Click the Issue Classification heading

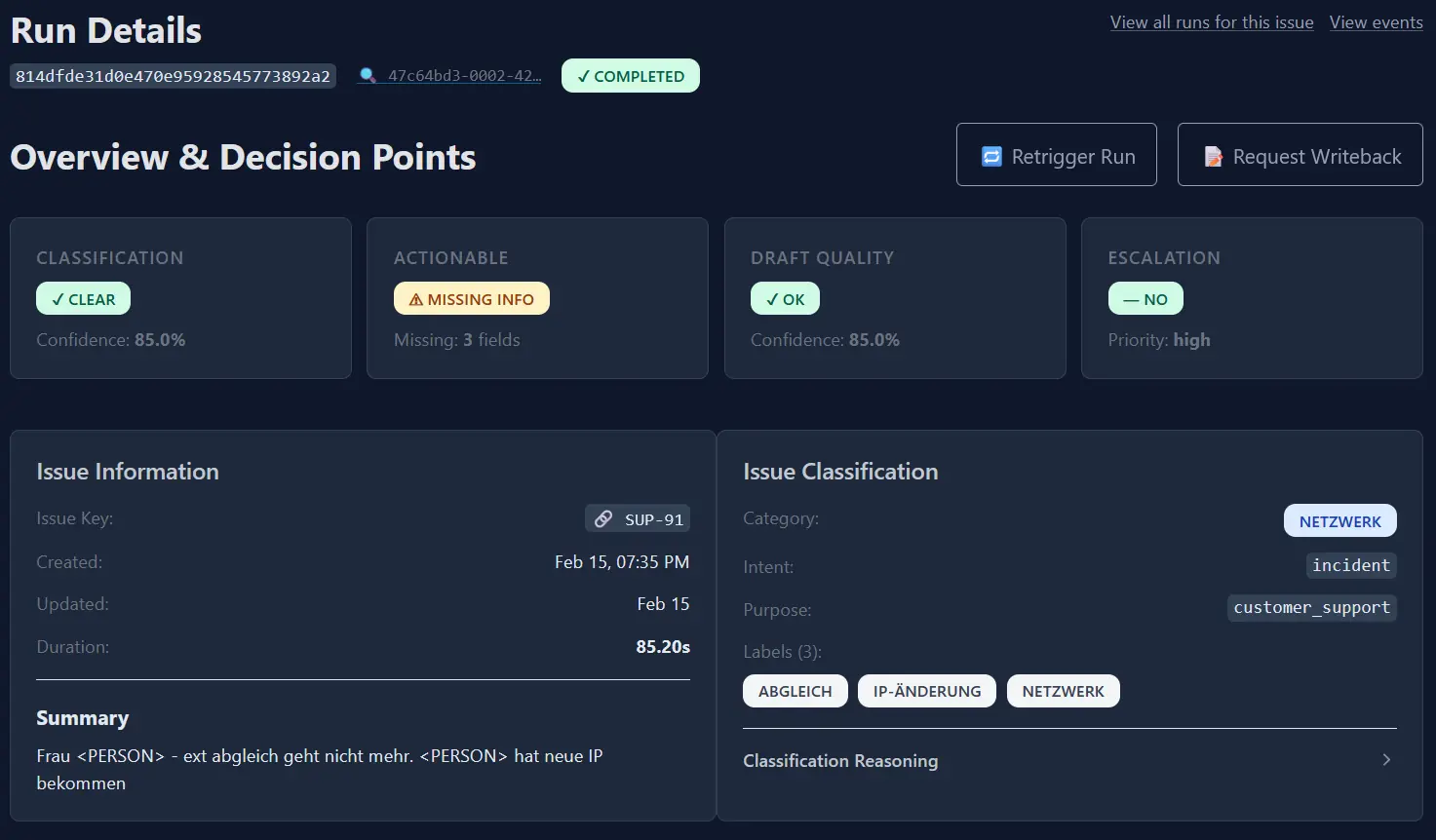(x=840, y=472)
